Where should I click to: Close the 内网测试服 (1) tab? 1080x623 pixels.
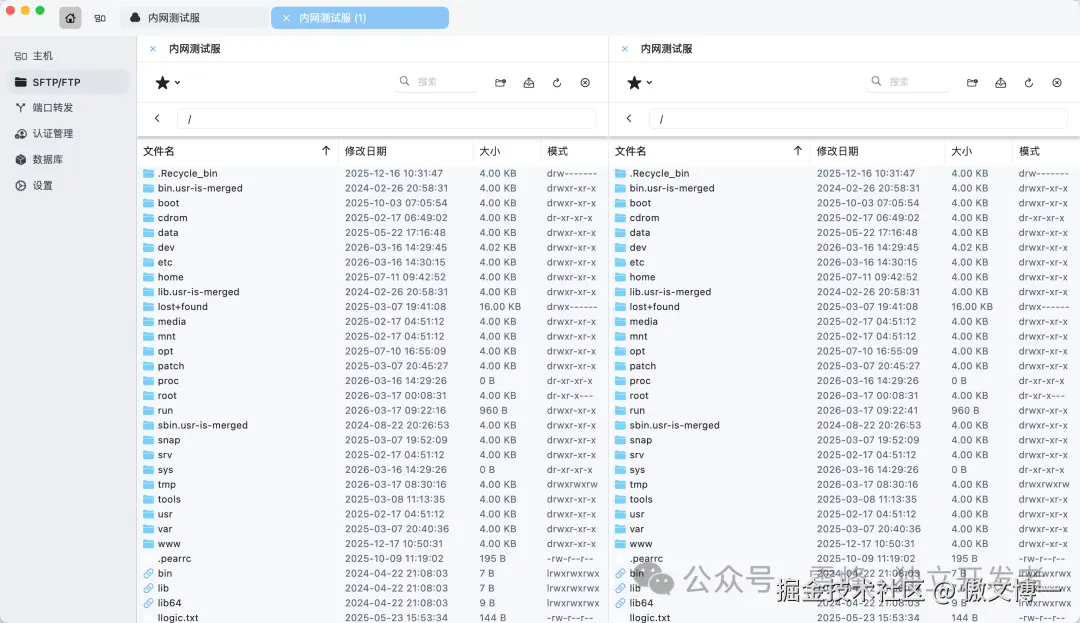point(286,18)
